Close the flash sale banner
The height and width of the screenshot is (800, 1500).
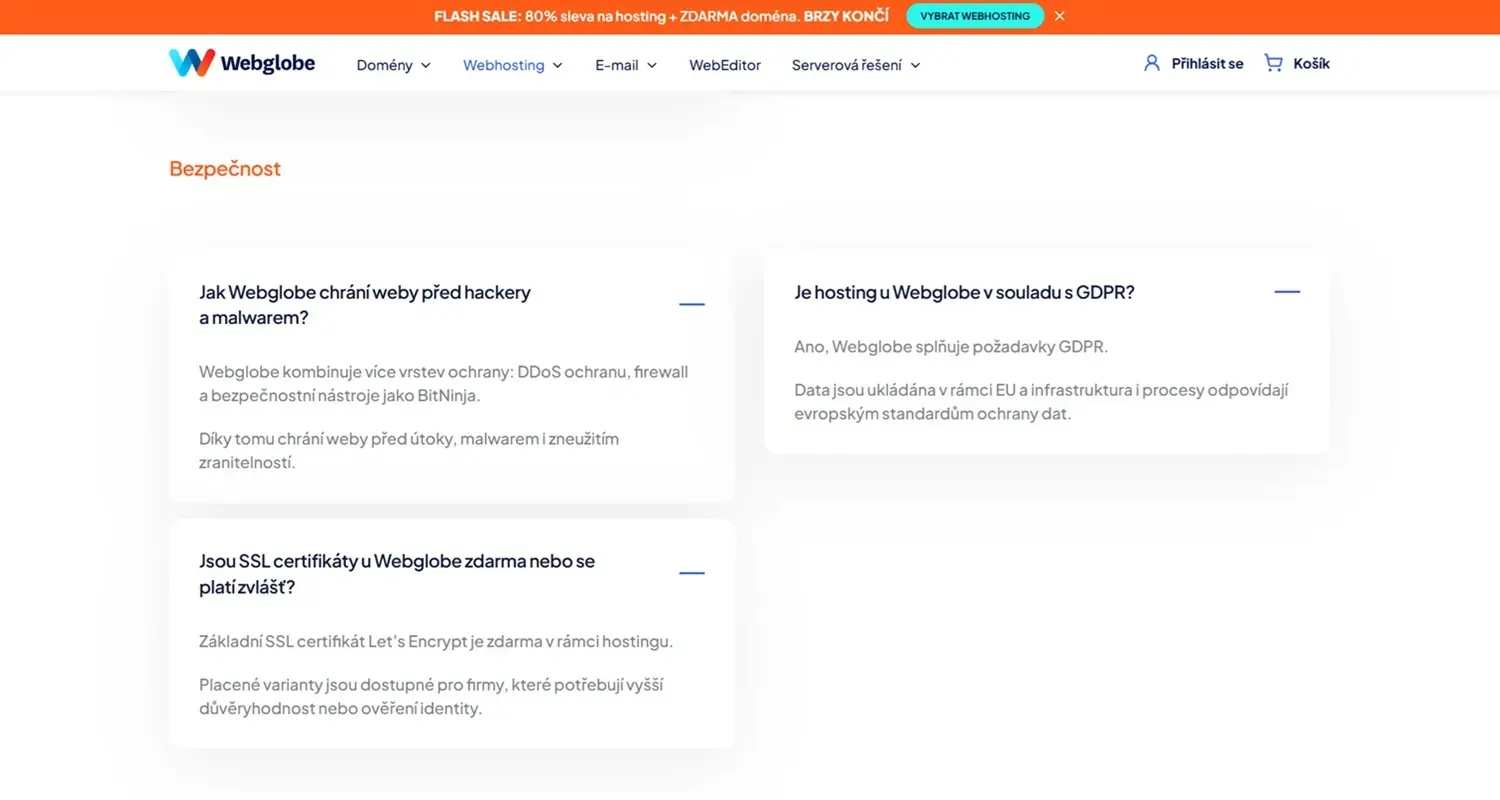point(1060,16)
